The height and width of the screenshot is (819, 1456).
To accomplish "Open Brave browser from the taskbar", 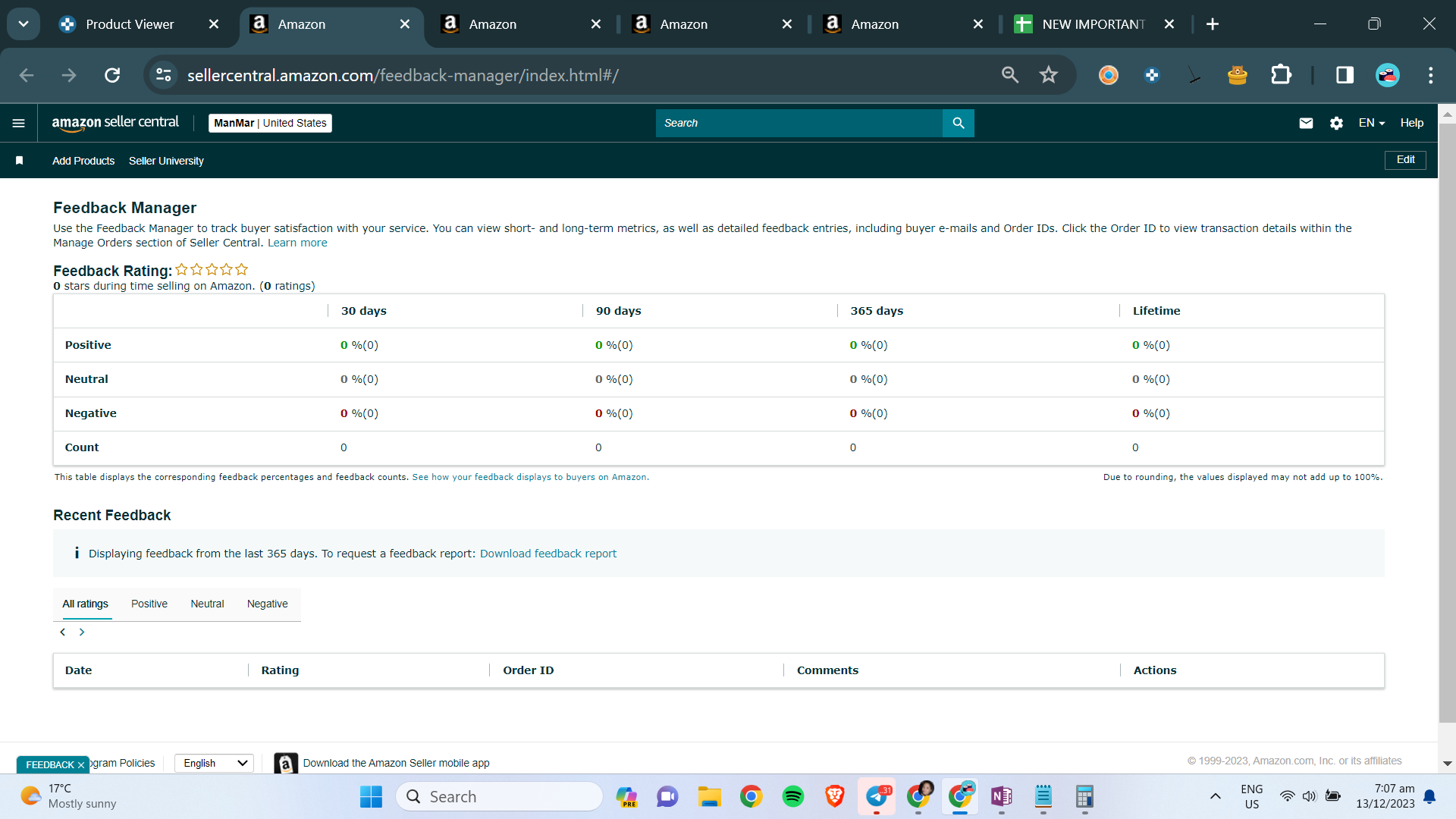I will [835, 796].
